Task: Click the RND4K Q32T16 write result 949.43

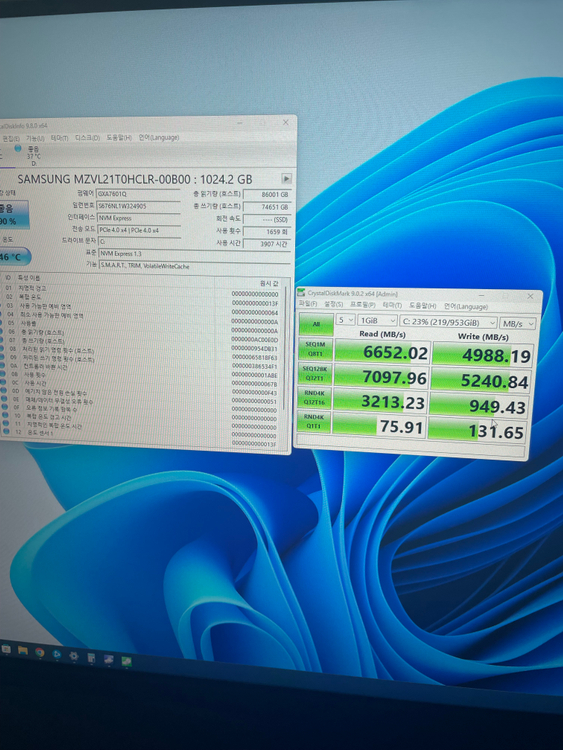Action: [x=480, y=405]
